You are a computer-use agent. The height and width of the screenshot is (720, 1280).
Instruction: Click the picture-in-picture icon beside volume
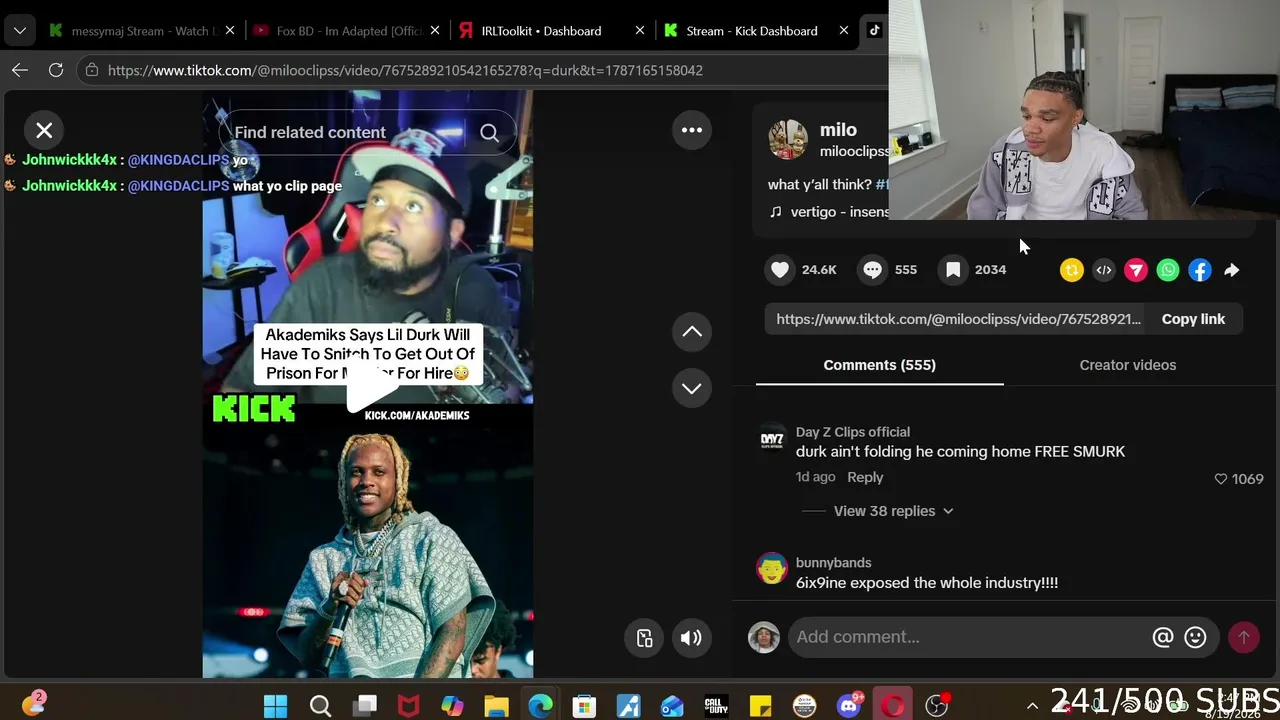(645, 638)
